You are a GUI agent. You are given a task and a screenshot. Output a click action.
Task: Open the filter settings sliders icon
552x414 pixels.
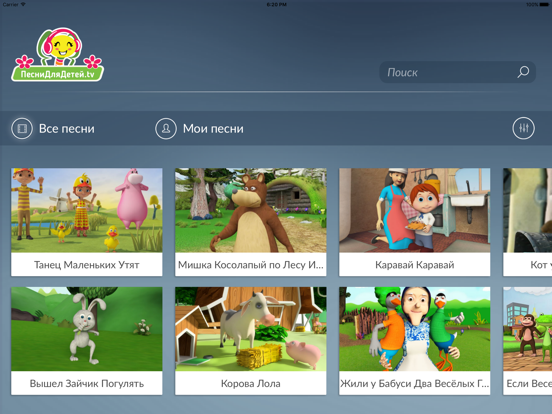[x=523, y=128]
